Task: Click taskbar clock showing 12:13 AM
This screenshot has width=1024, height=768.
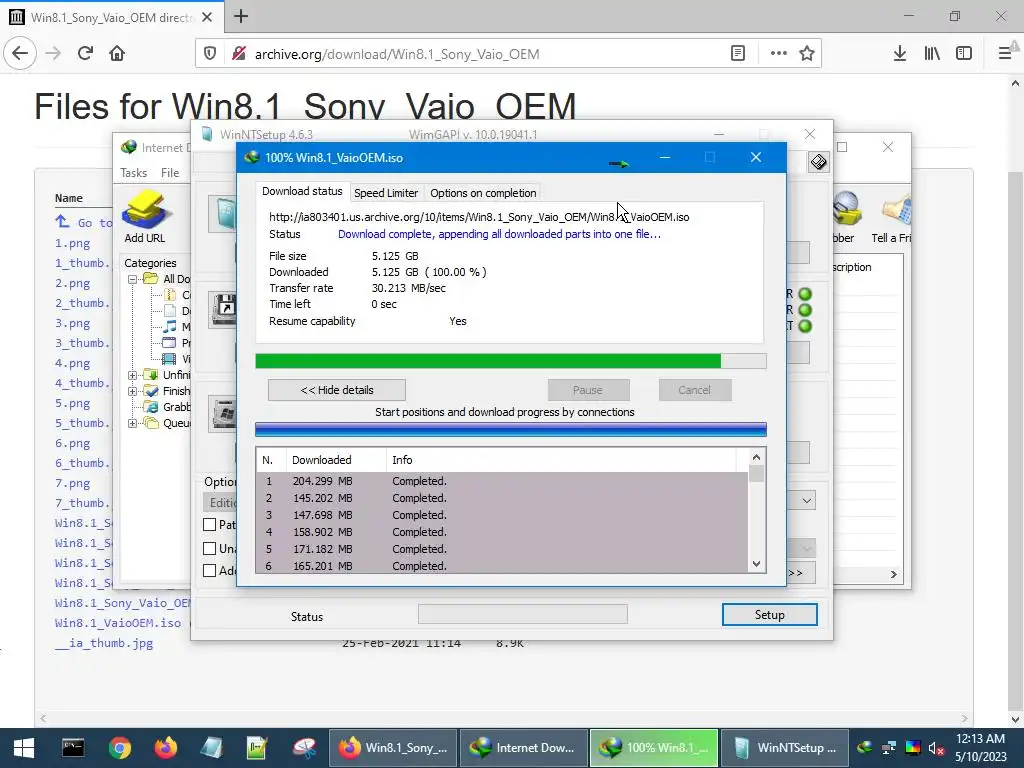Action: tap(980, 748)
